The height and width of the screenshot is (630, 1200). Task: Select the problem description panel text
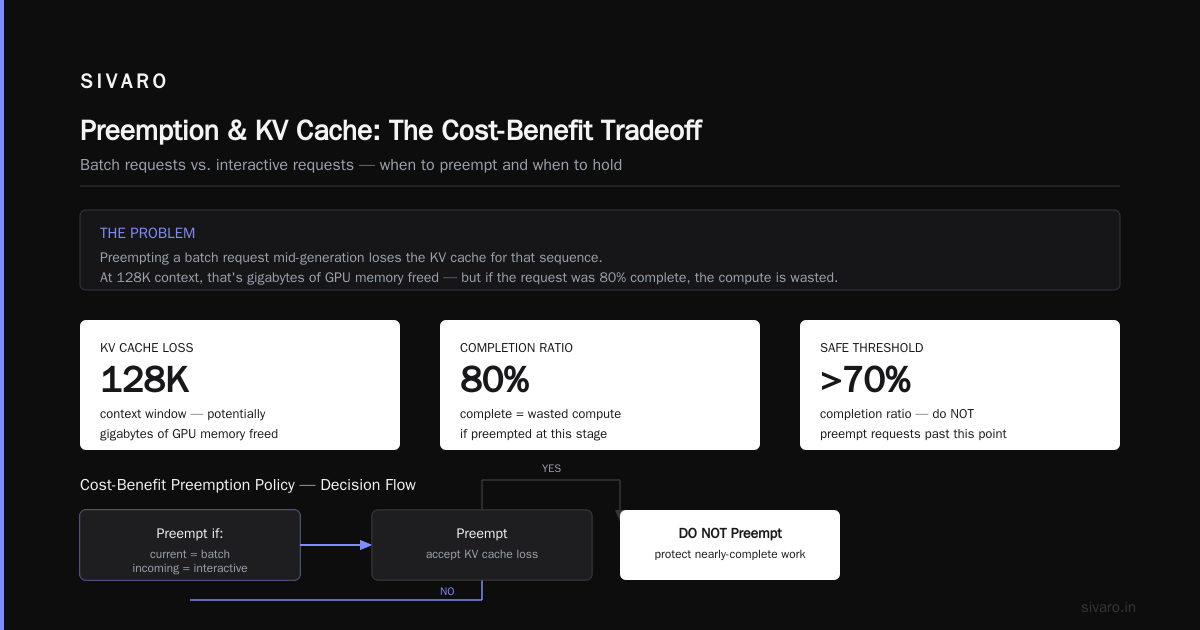(x=469, y=267)
